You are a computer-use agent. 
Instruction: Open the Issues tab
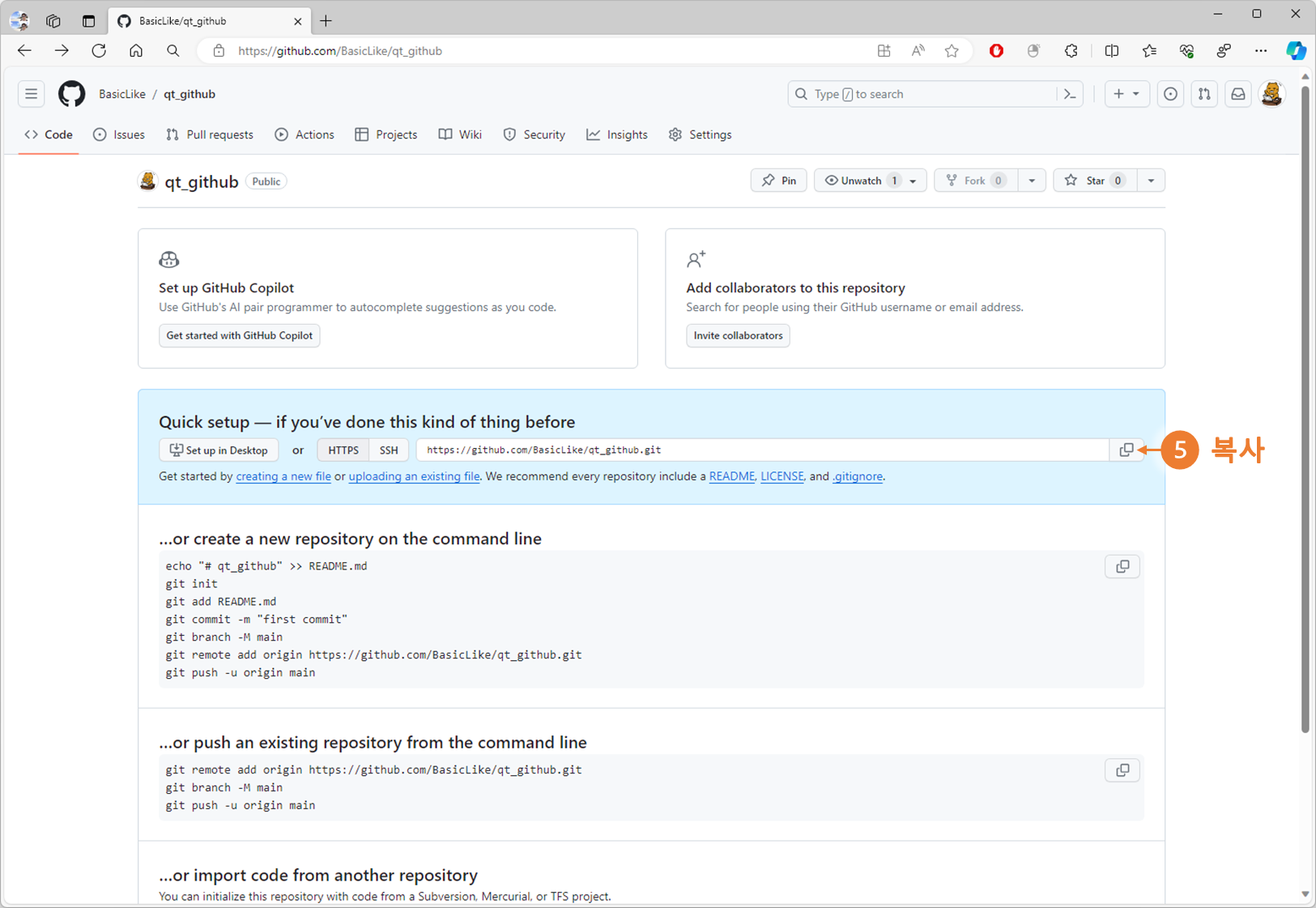[x=119, y=134]
